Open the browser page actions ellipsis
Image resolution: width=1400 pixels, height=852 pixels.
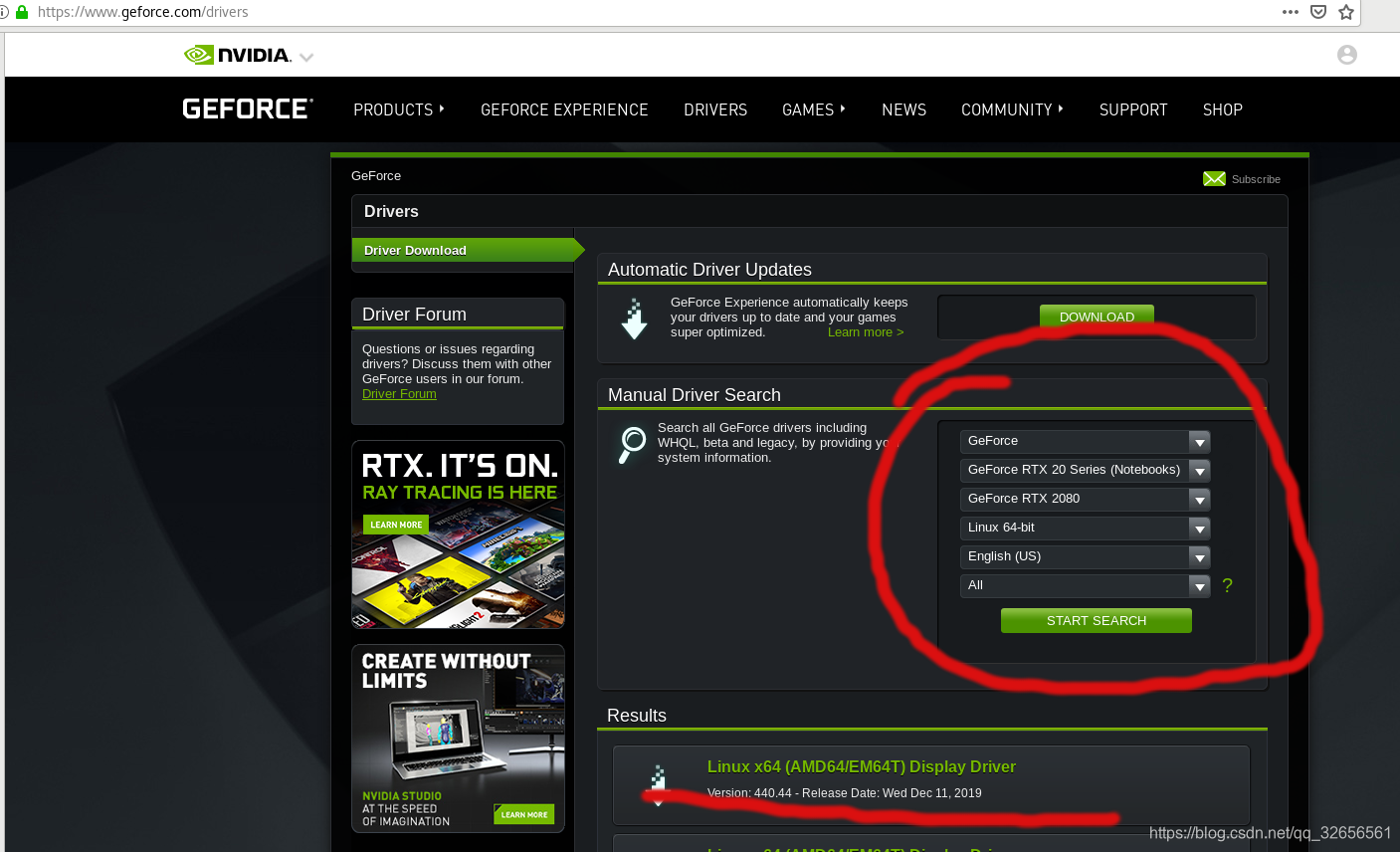1291,12
